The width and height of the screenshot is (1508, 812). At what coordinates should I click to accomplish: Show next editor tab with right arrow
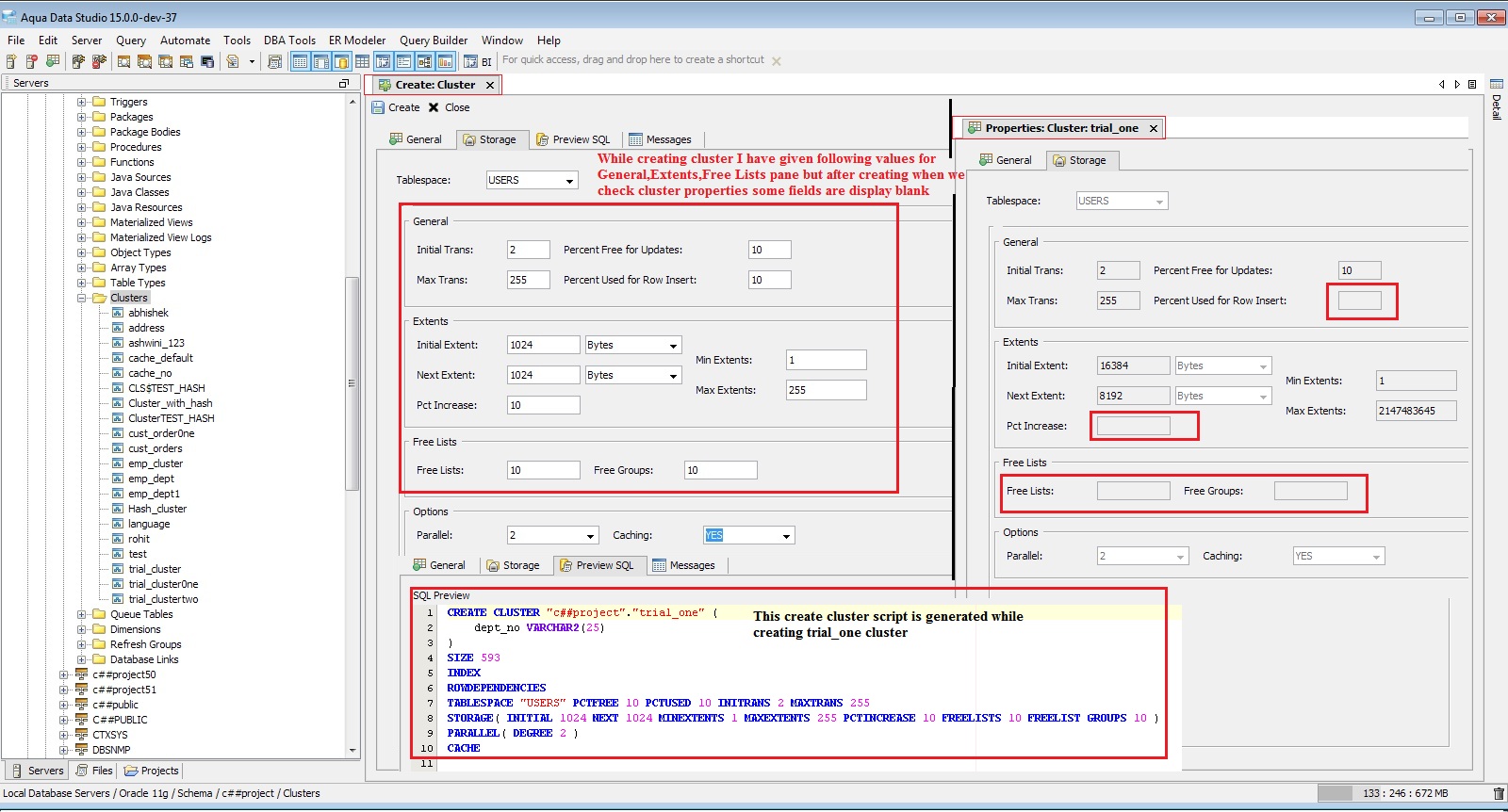(x=1457, y=85)
